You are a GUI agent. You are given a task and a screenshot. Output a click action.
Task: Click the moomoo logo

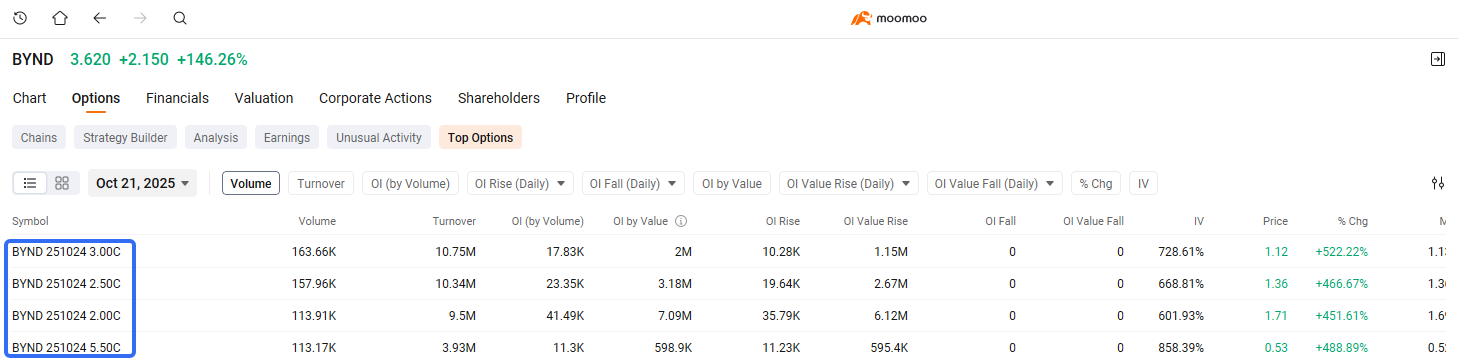coord(889,18)
